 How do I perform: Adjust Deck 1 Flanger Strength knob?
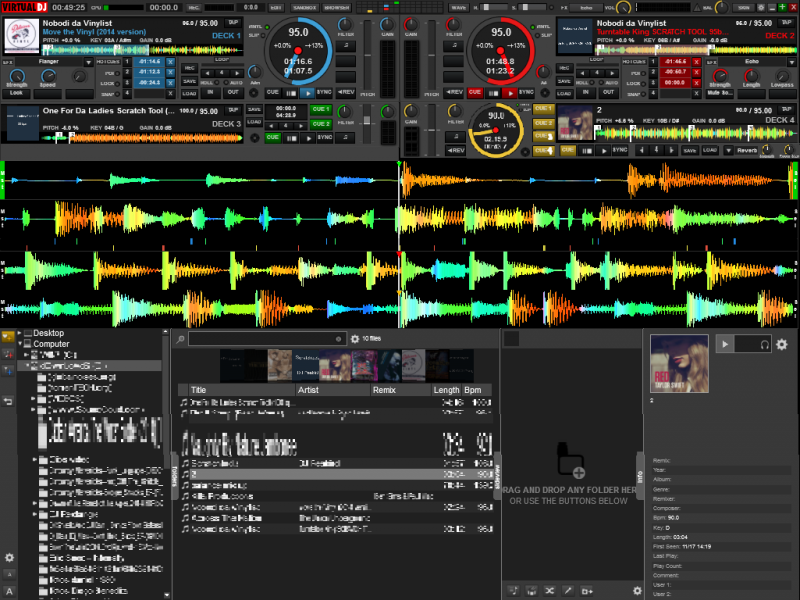click(x=17, y=77)
